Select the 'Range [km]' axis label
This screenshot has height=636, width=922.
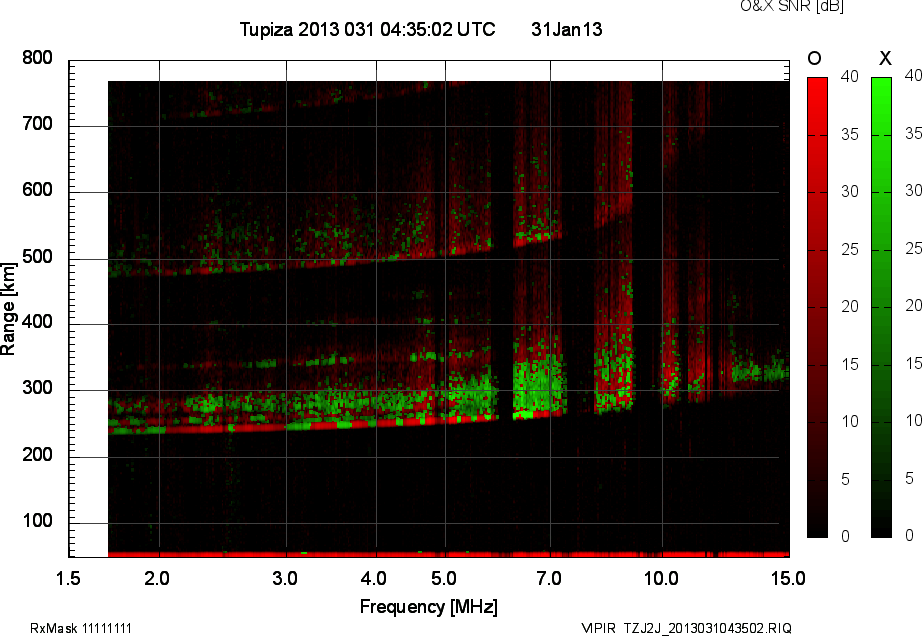click(x=9, y=307)
